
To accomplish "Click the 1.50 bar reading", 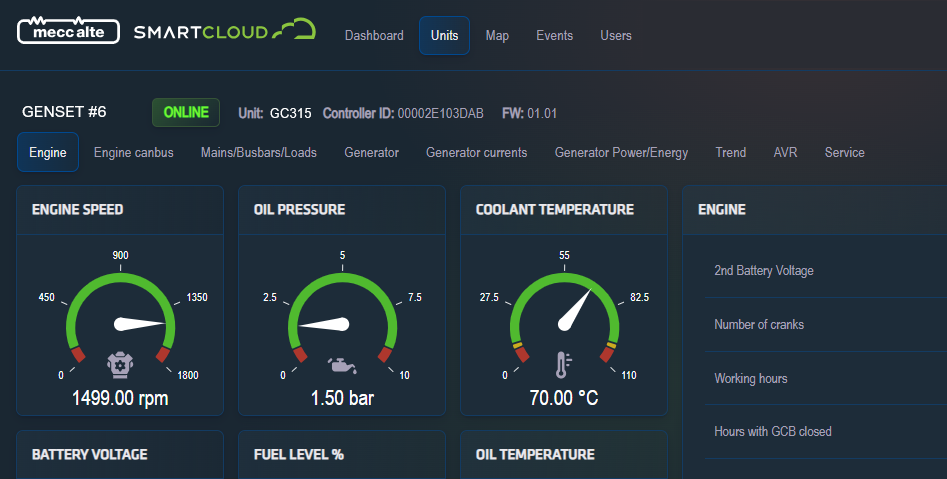I will coord(342,398).
